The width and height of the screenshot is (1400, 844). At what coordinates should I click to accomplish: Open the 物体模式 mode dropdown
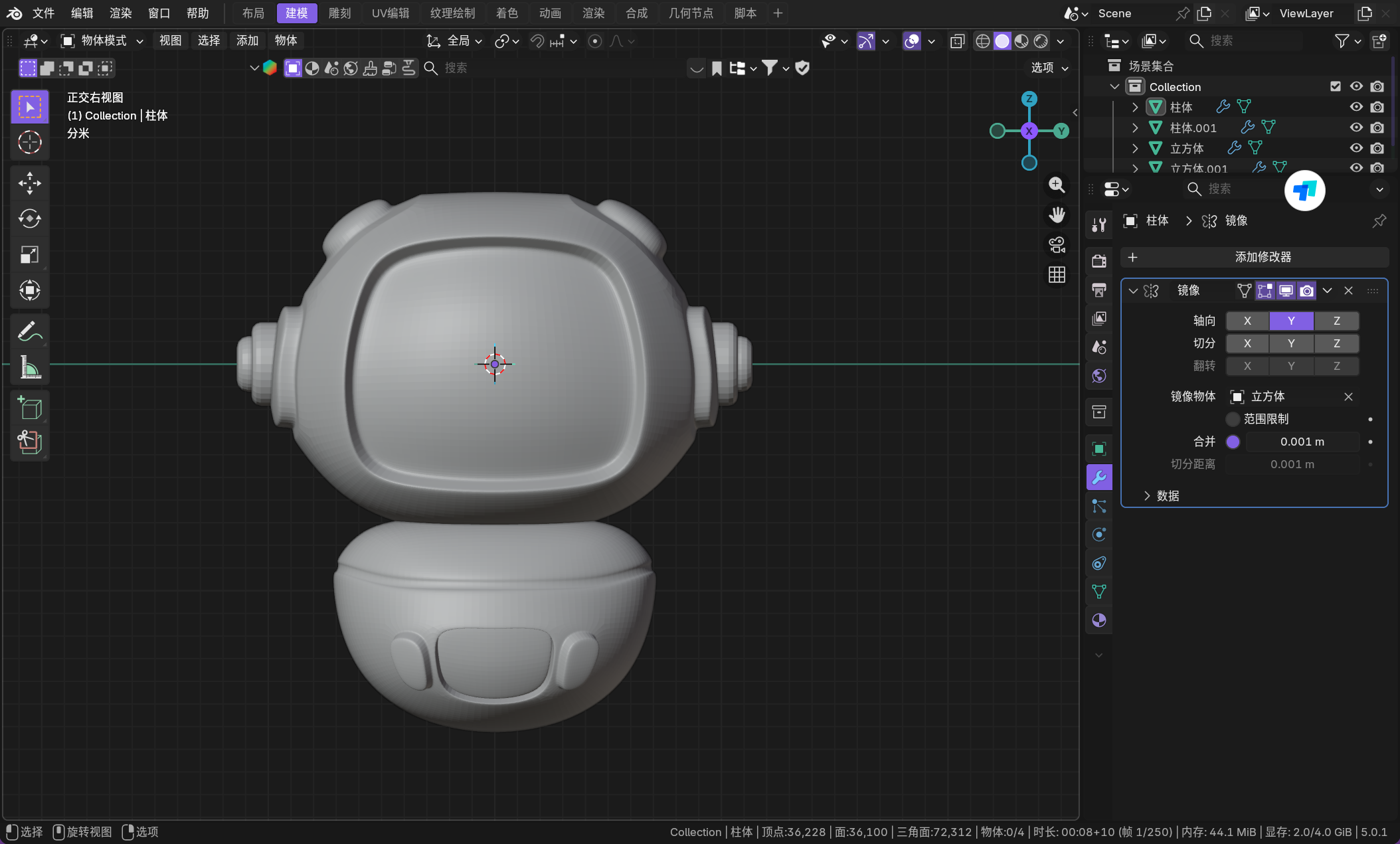pyautogui.click(x=102, y=41)
